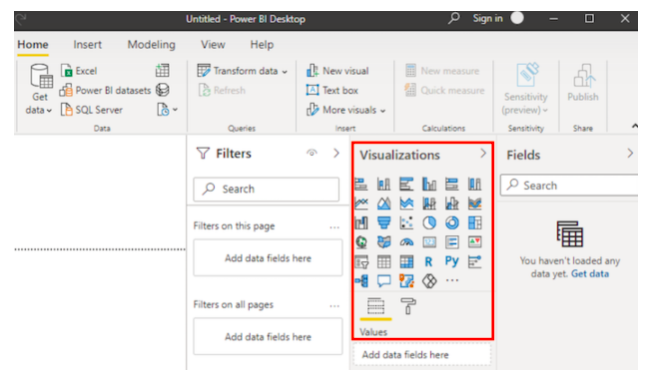
Task: Insert the Map globe visual
Action: [361, 242]
